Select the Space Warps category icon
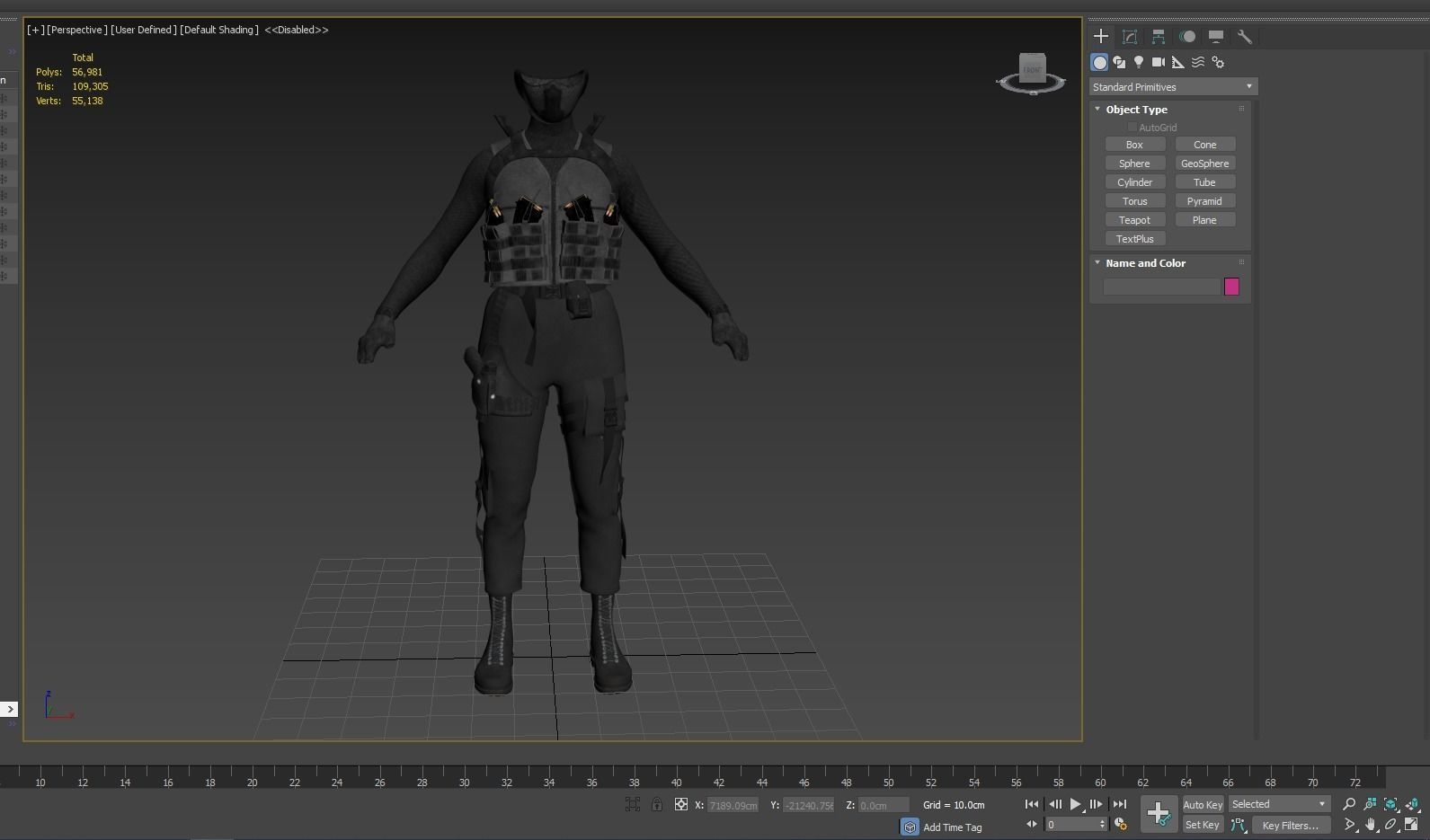The width and height of the screenshot is (1430, 840). tap(1198, 62)
